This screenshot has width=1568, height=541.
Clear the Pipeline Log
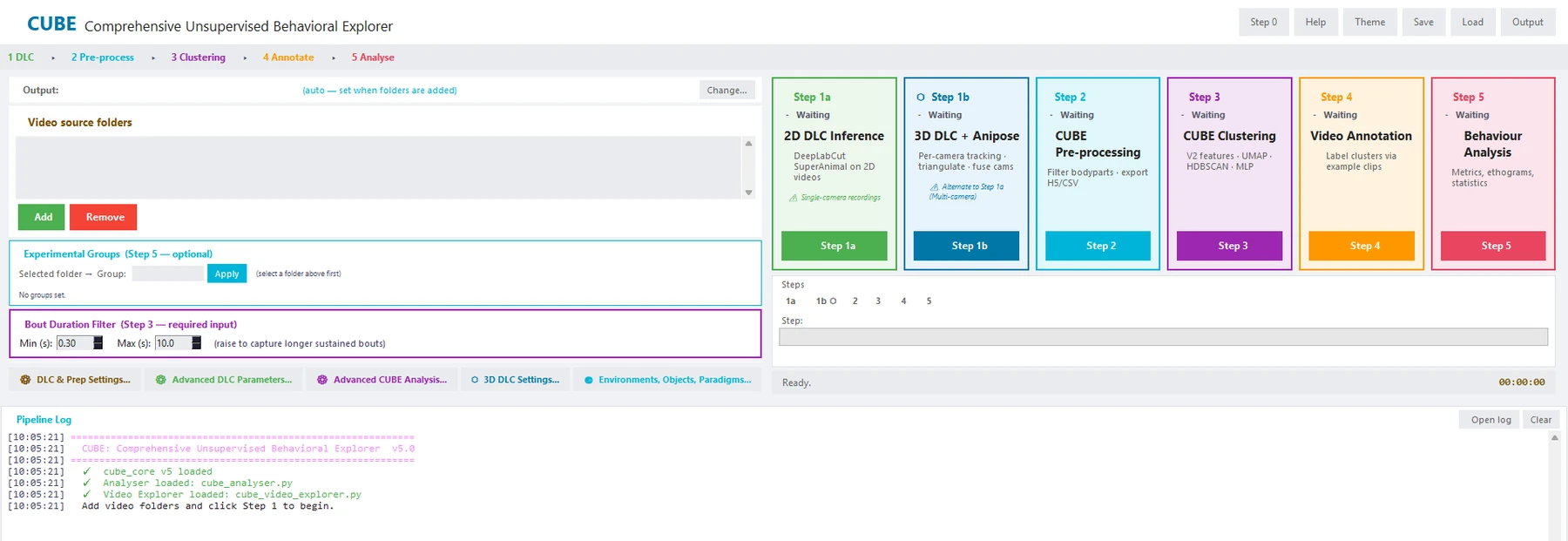[x=1541, y=420]
